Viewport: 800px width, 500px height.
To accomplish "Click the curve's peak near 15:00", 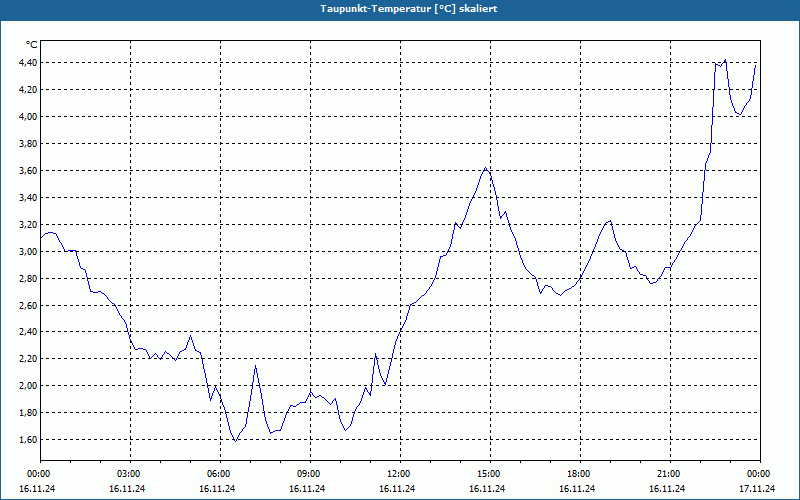I will pos(486,167).
